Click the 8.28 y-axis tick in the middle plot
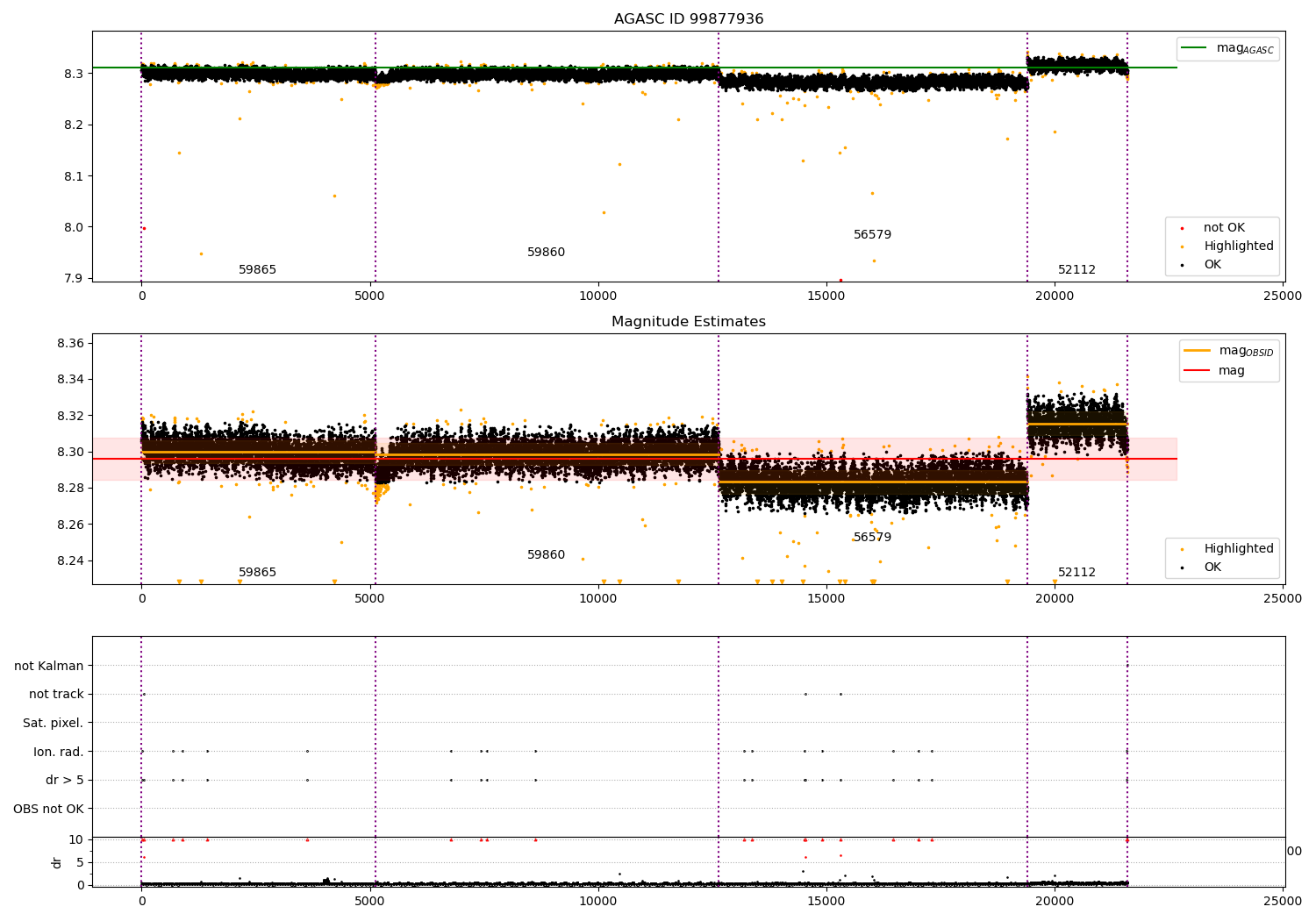The image size is (1316, 921). point(70,489)
